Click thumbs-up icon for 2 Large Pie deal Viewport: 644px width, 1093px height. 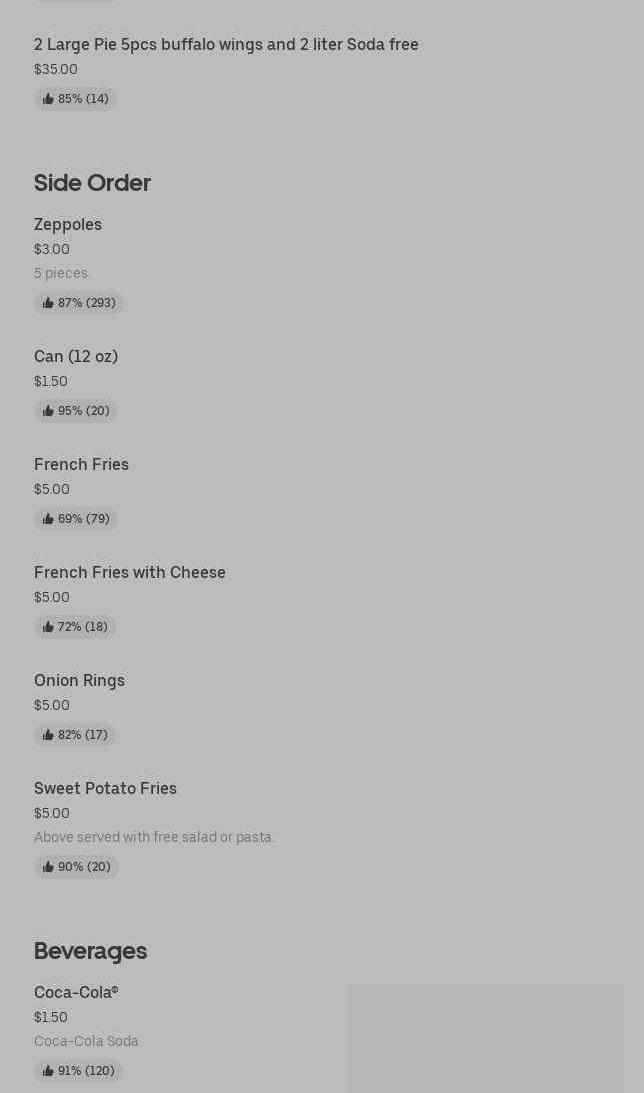coord(48,99)
